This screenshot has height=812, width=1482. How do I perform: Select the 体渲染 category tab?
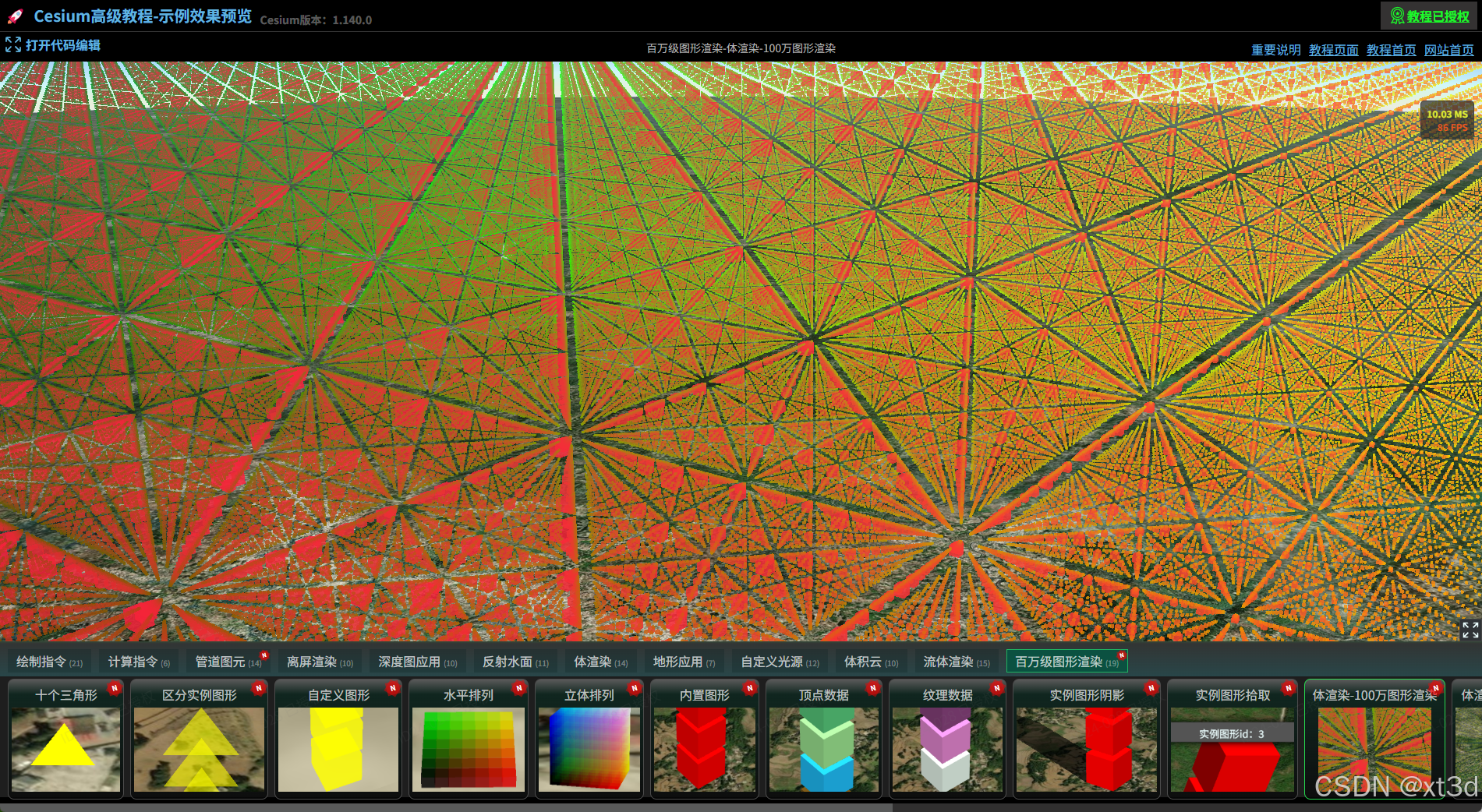tap(601, 662)
